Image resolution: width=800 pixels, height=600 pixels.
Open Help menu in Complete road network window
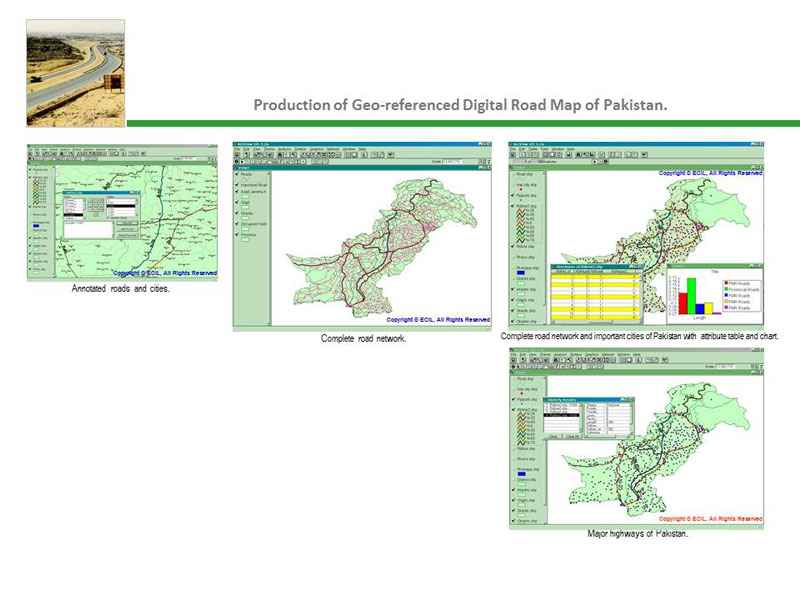(x=362, y=149)
